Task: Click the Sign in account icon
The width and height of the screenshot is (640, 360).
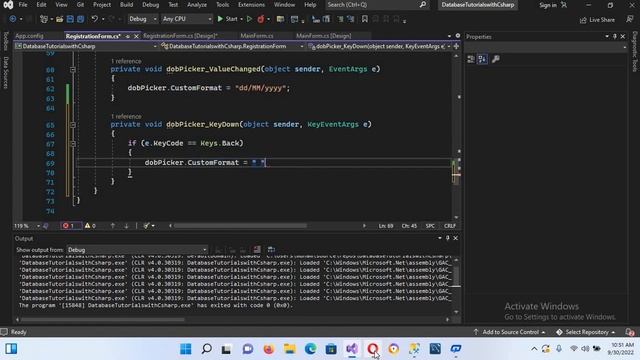Action: pos(564,5)
